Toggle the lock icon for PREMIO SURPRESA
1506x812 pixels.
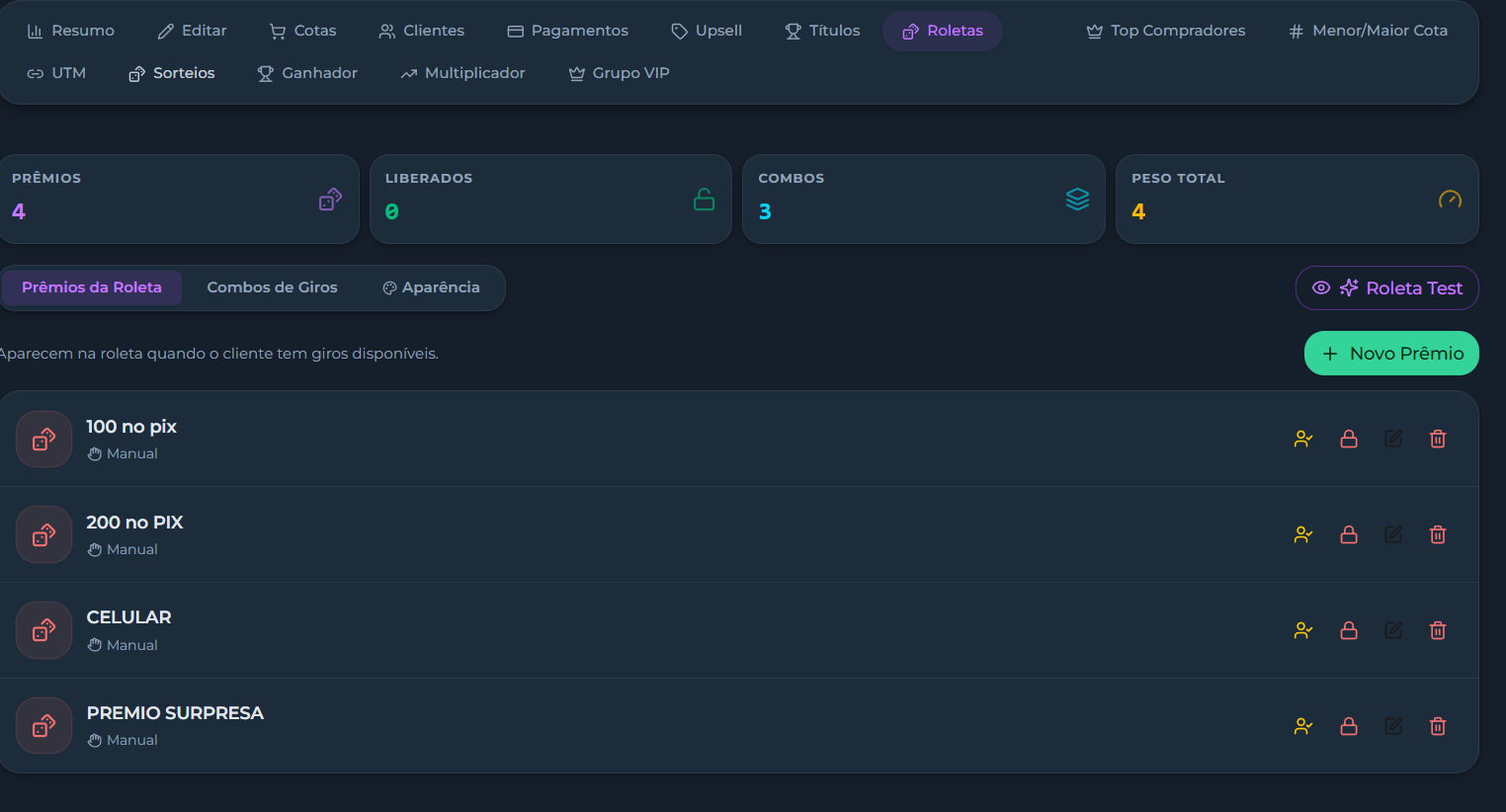(x=1349, y=726)
